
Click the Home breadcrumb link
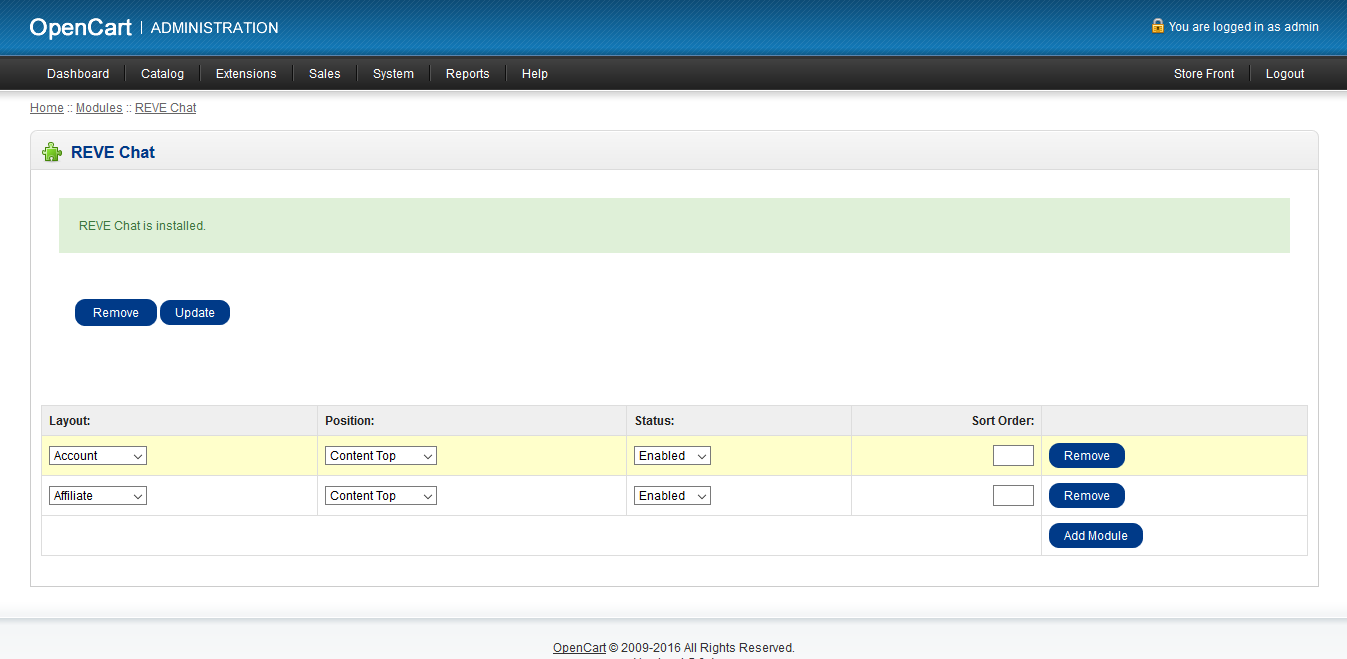click(47, 108)
